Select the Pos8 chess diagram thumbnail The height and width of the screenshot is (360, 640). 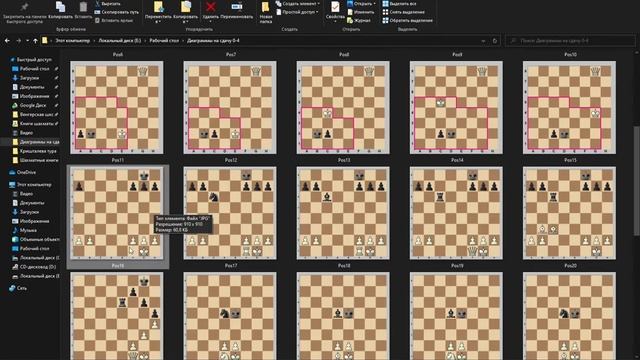[343, 107]
